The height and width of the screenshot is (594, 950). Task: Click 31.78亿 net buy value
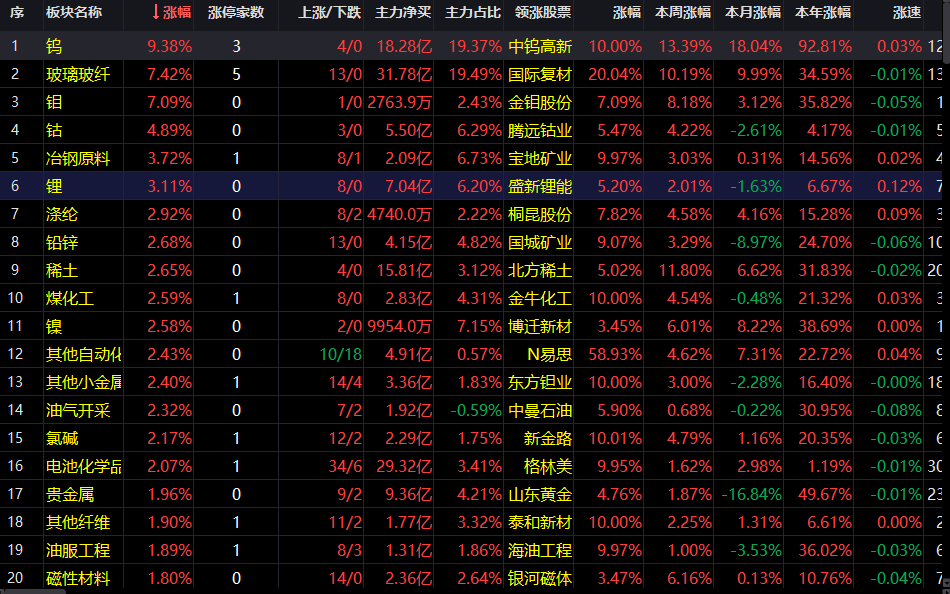404,75
